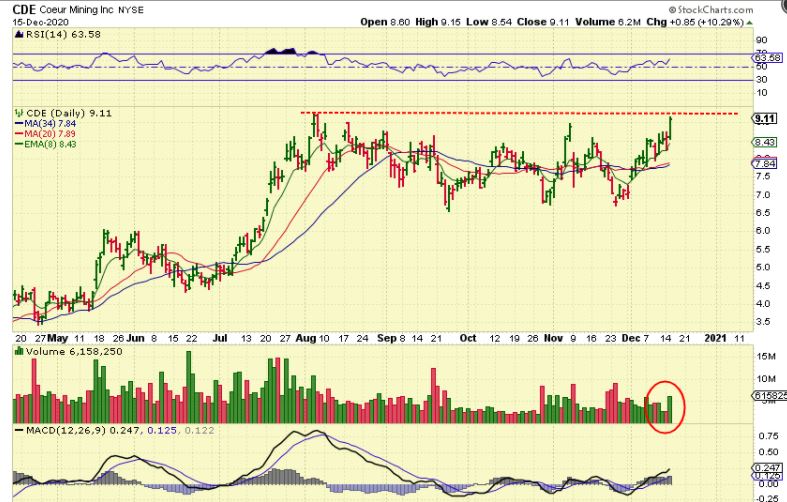Click the red MA(20) line swatch
The width and height of the screenshot is (787, 502).
click(x=19, y=134)
